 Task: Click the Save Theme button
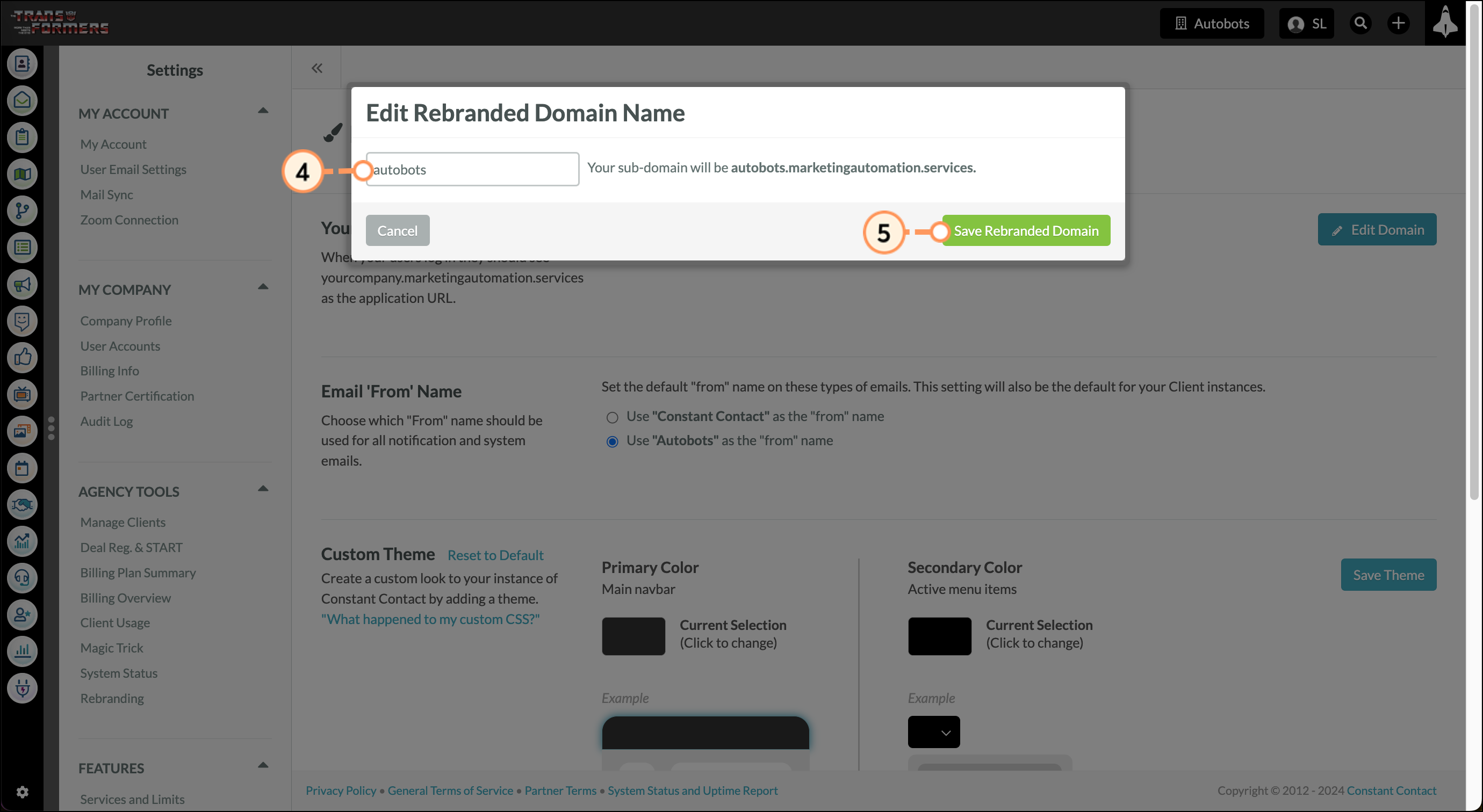point(1388,575)
